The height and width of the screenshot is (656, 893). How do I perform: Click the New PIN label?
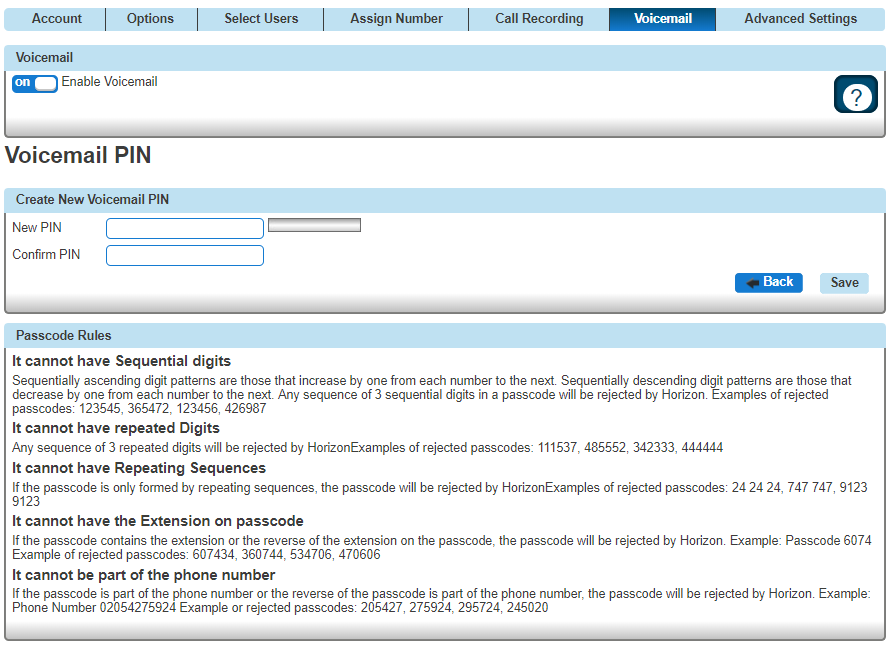tap(37, 228)
